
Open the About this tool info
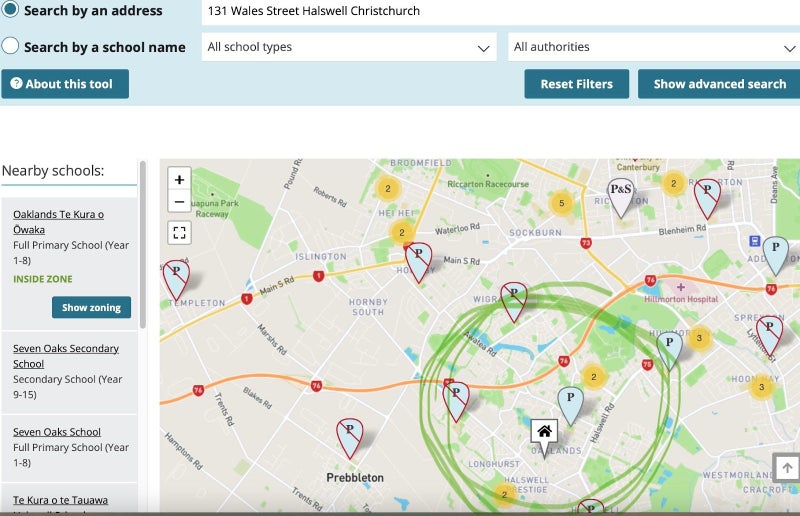coord(65,84)
